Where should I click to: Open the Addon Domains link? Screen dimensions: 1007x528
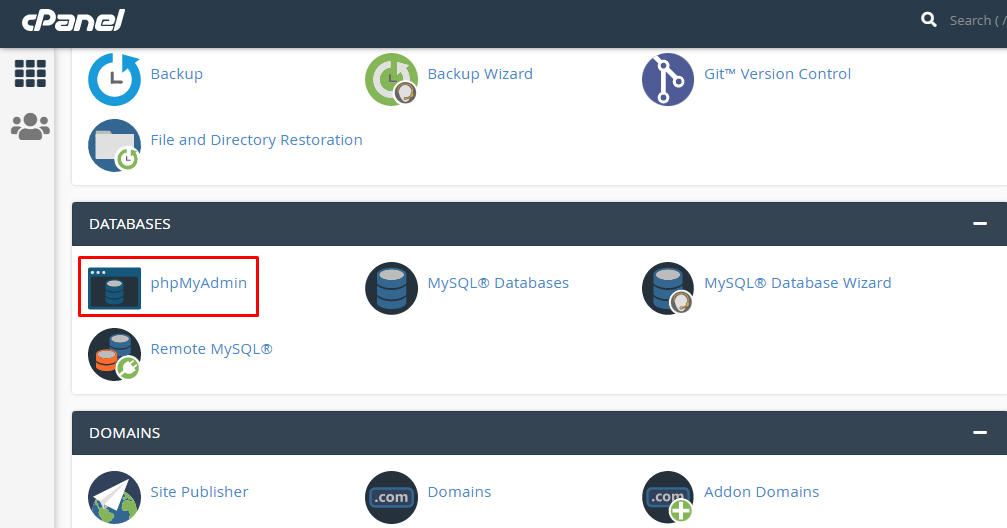click(761, 492)
